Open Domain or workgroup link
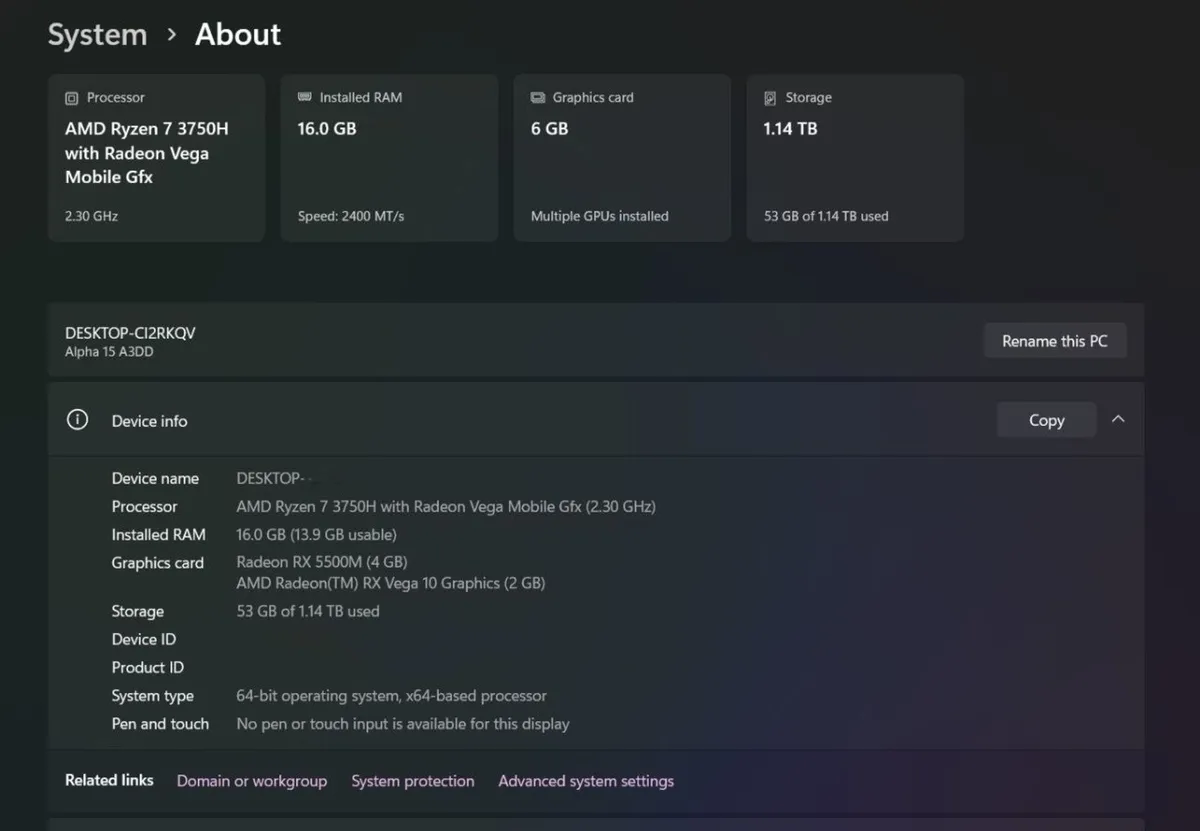The width and height of the screenshot is (1200, 831). pos(252,781)
